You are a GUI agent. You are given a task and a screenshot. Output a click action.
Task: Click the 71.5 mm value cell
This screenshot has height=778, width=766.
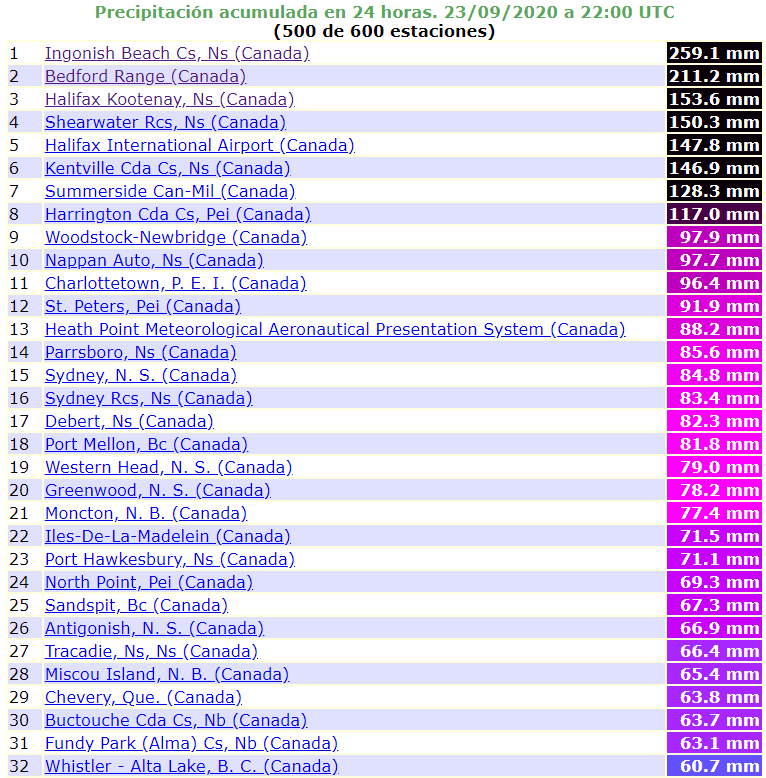click(x=714, y=536)
